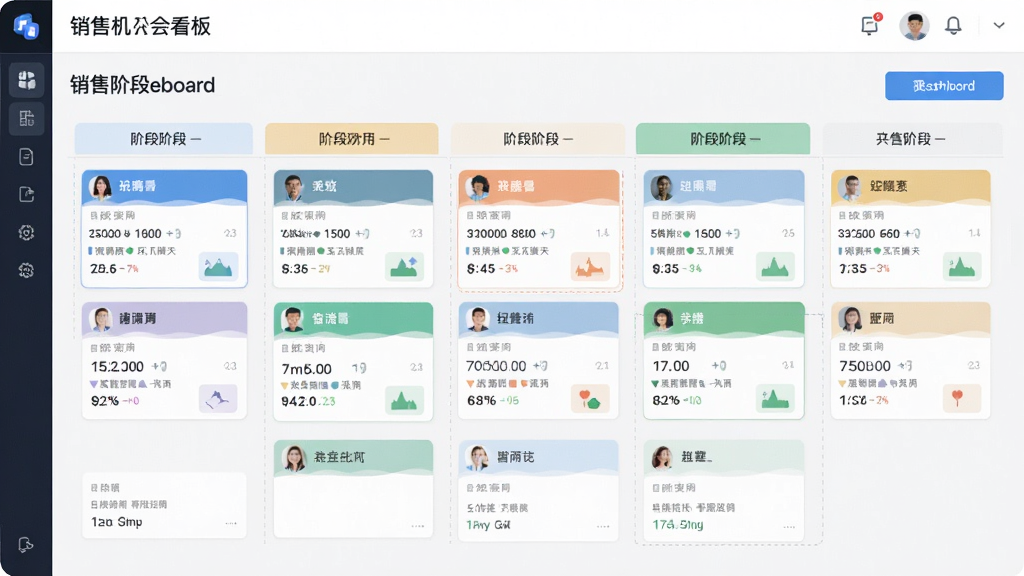1024x576 pixels.
Task: Open the board layout icon in the sidebar
Action: [27, 118]
